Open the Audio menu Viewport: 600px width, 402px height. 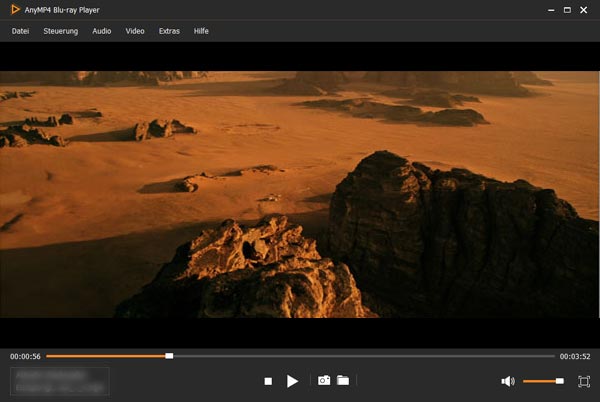click(x=101, y=31)
